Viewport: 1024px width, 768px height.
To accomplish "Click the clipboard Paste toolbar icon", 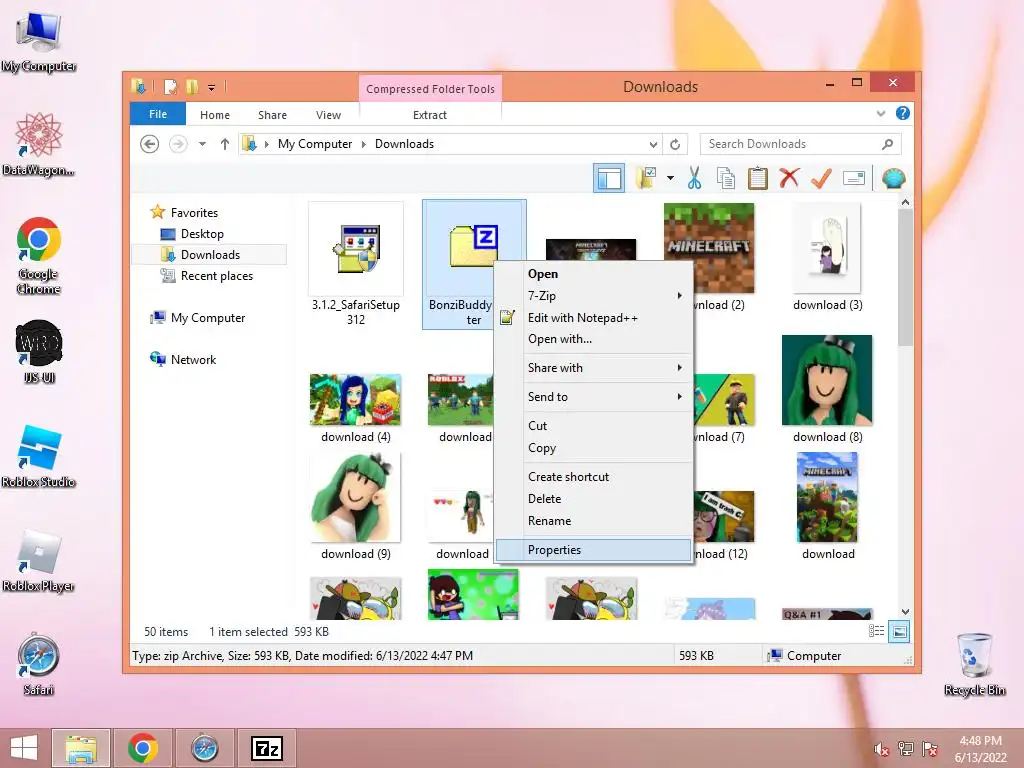I will [758, 178].
